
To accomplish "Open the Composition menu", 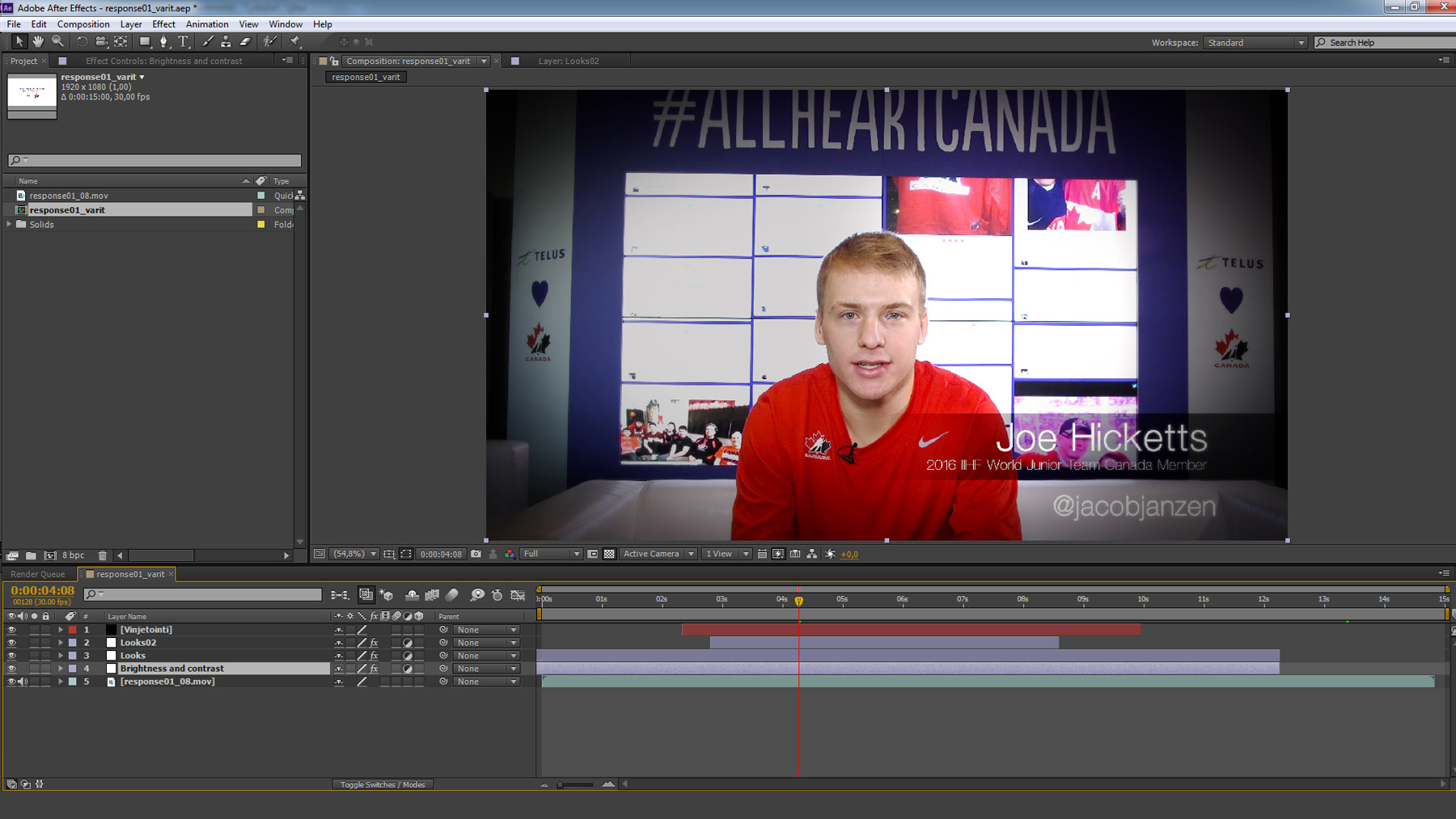I will pos(83,24).
